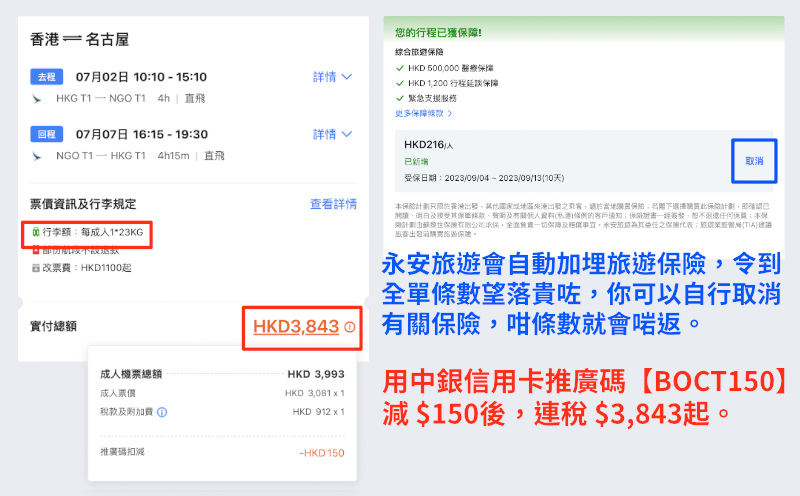Click the 07月02日 10:10 - 15:10 time
Screen dimensions: 800x496
click(x=141, y=77)
